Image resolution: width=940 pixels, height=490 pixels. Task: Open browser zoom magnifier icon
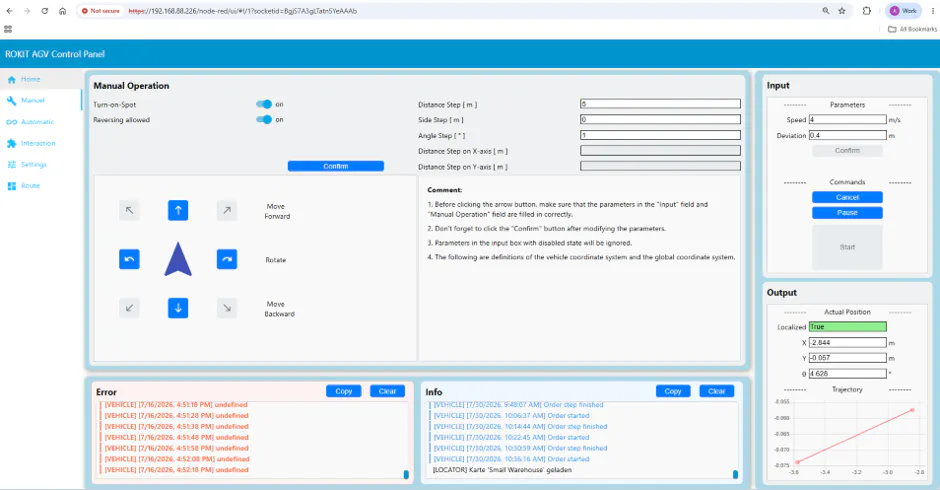825,11
